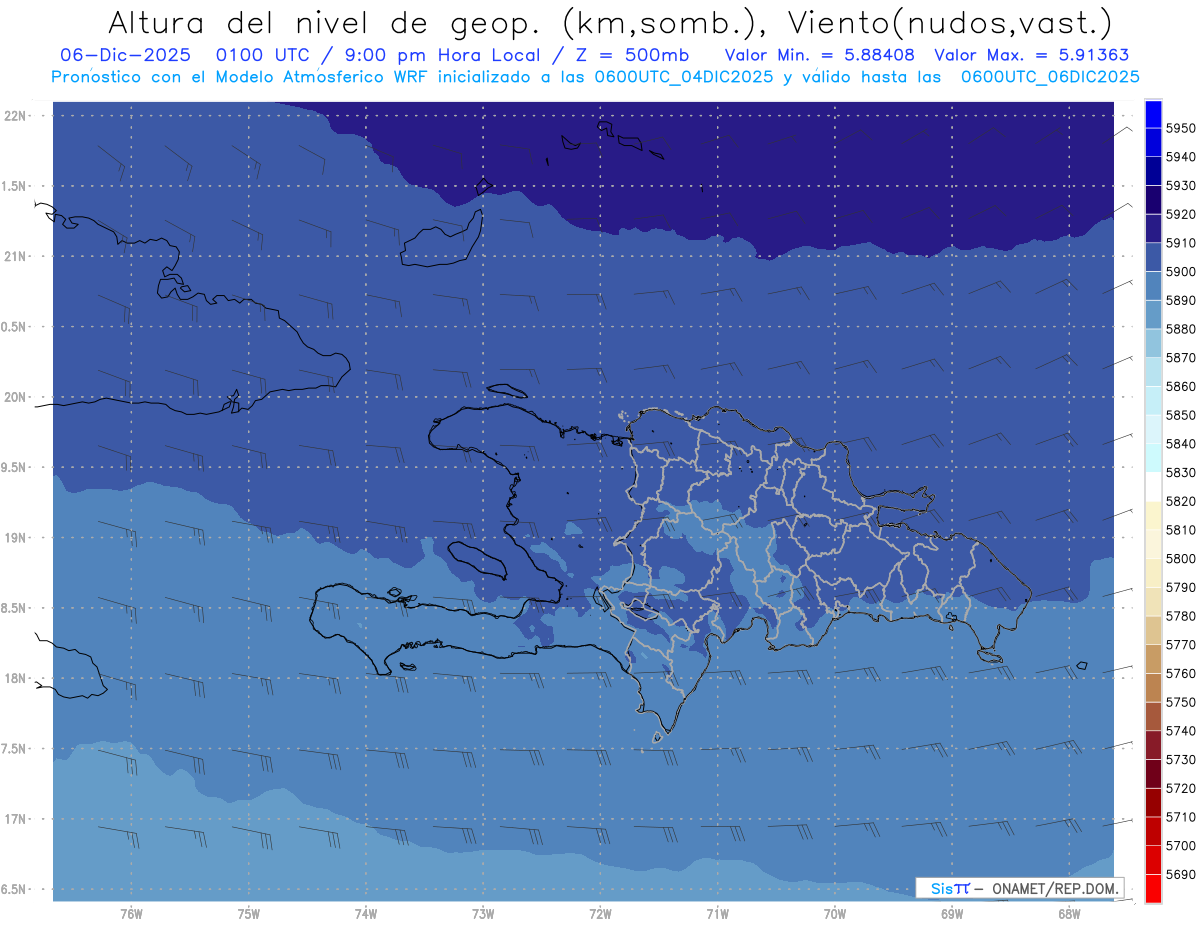Click the longitude label 68W
The image size is (1200, 927).
coord(1069,914)
